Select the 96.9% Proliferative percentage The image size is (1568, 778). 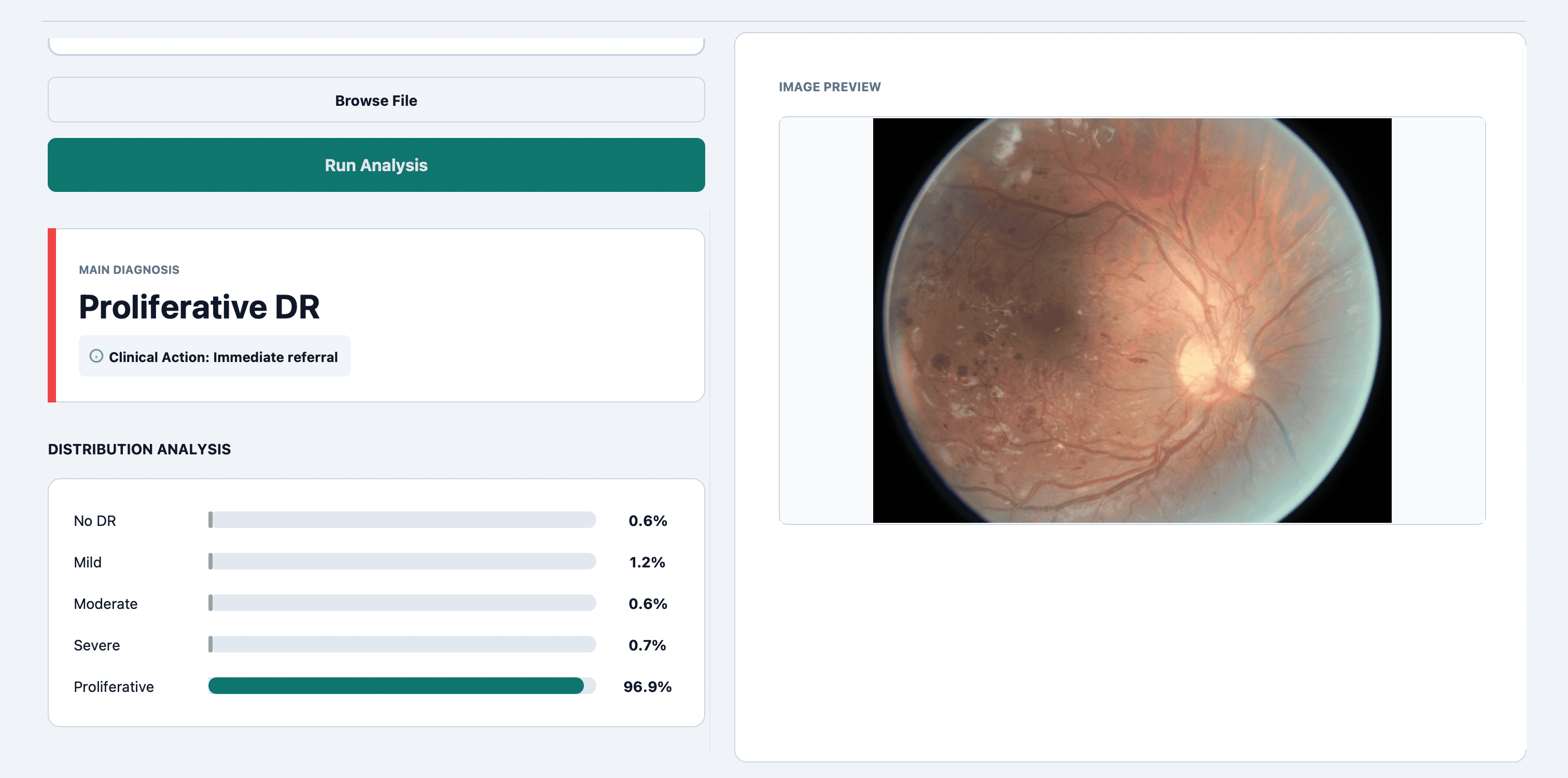click(647, 687)
